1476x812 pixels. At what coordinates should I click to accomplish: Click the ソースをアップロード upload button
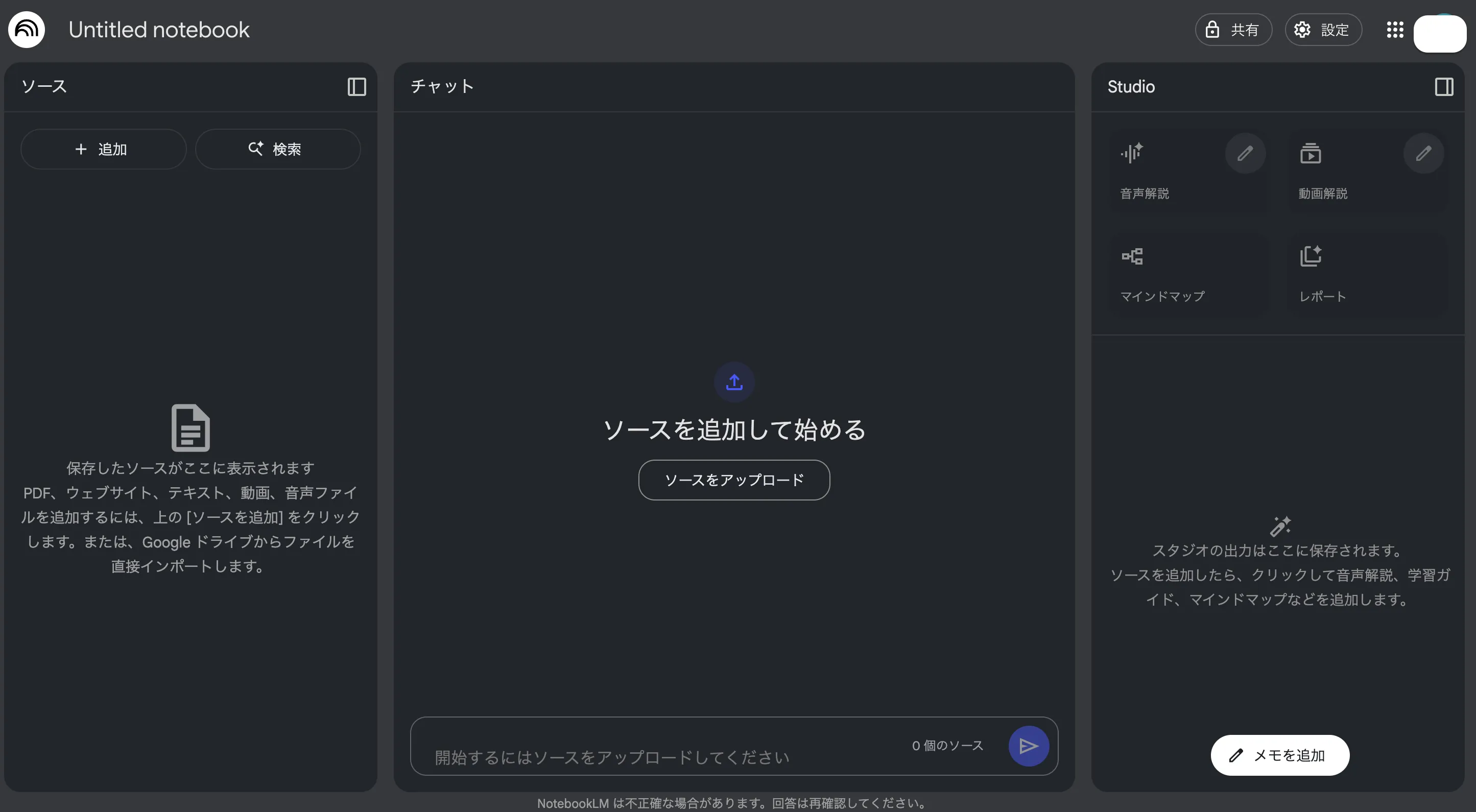pyautogui.click(x=734, y=480)
